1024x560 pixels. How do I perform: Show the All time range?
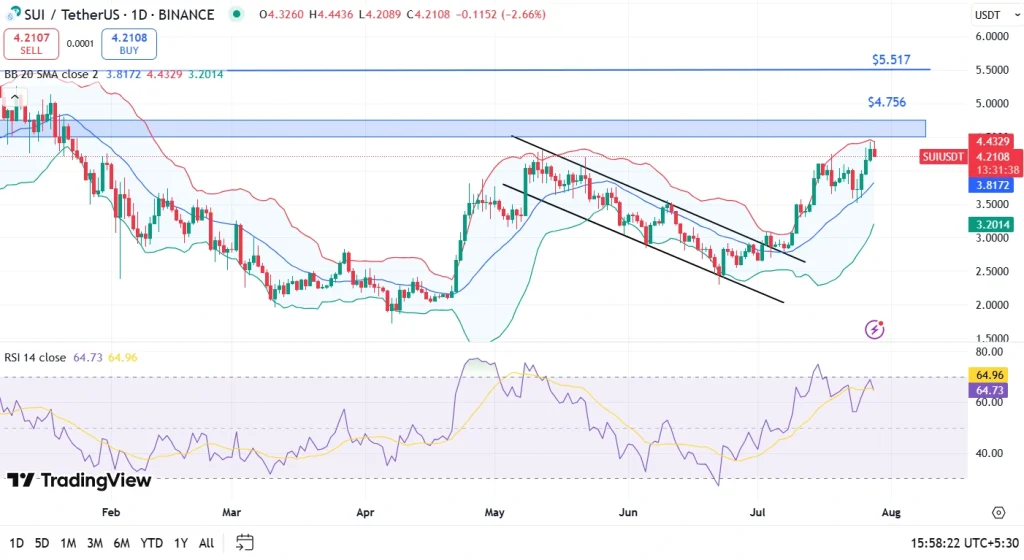coord(206,543)
